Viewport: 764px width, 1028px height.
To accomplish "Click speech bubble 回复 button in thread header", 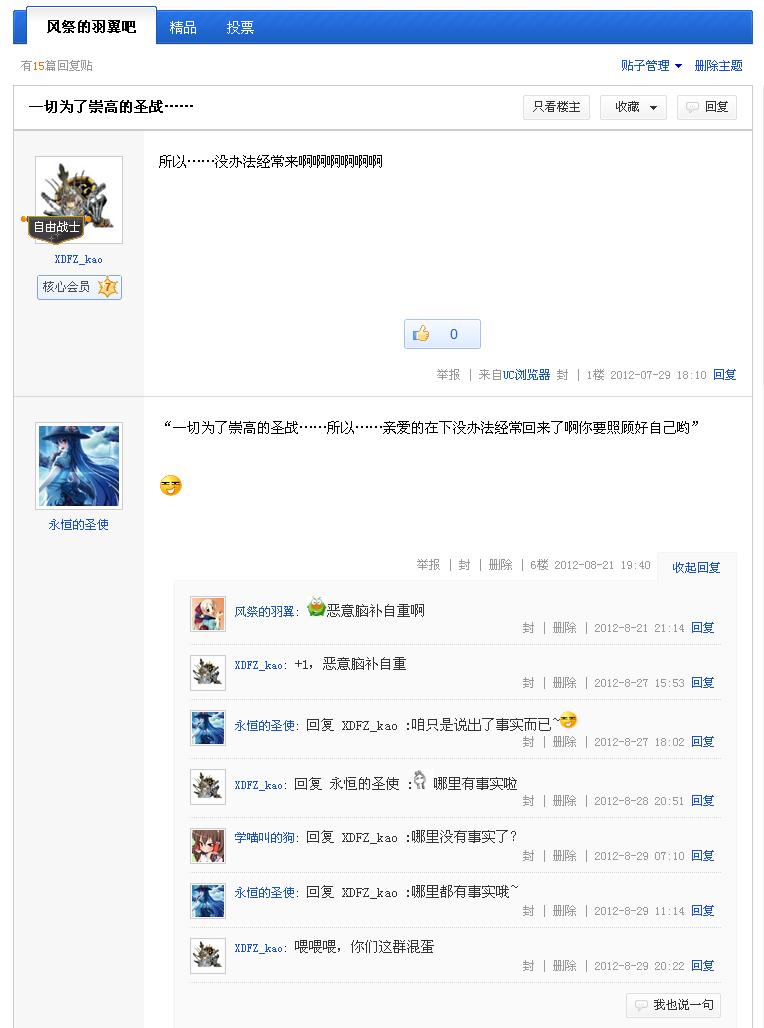I will [707, 107].
